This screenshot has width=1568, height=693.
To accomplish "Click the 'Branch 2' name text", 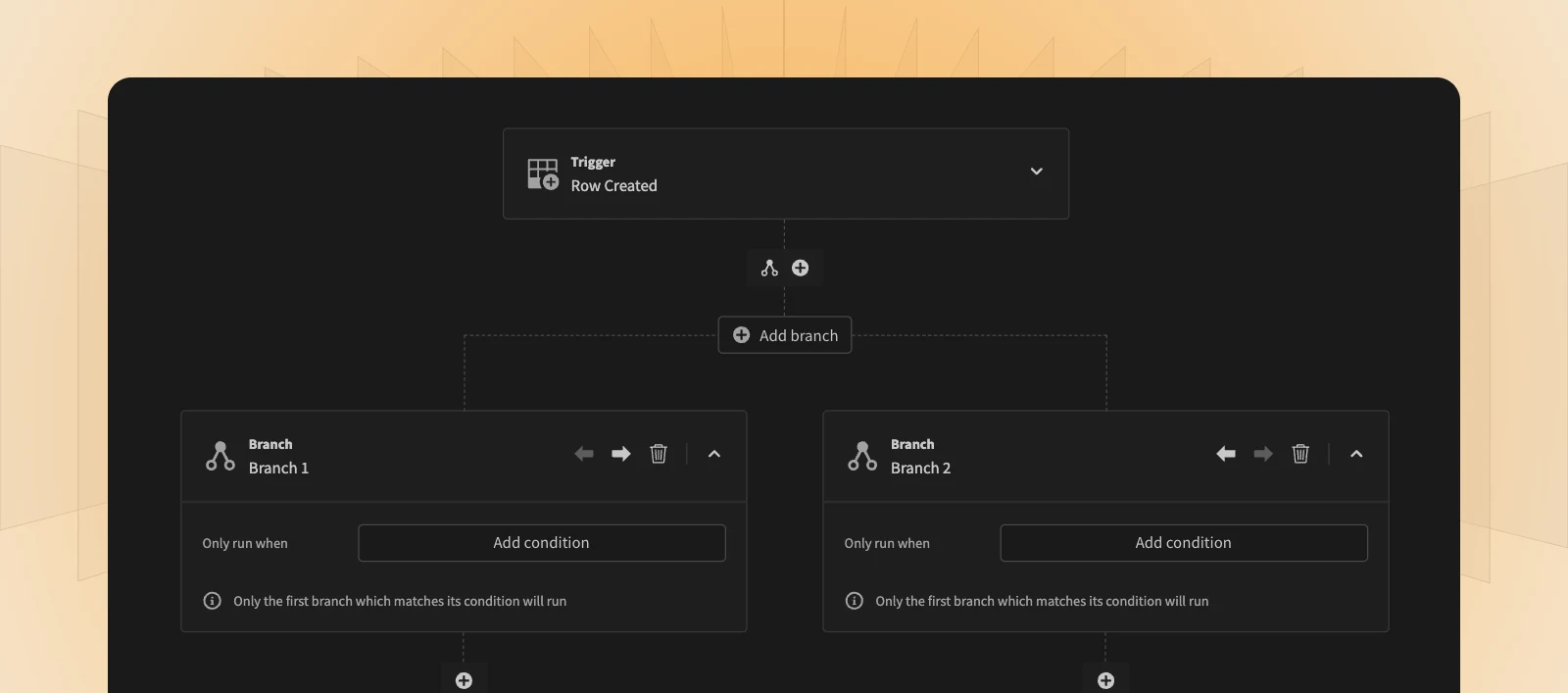I will coord(921,468).
